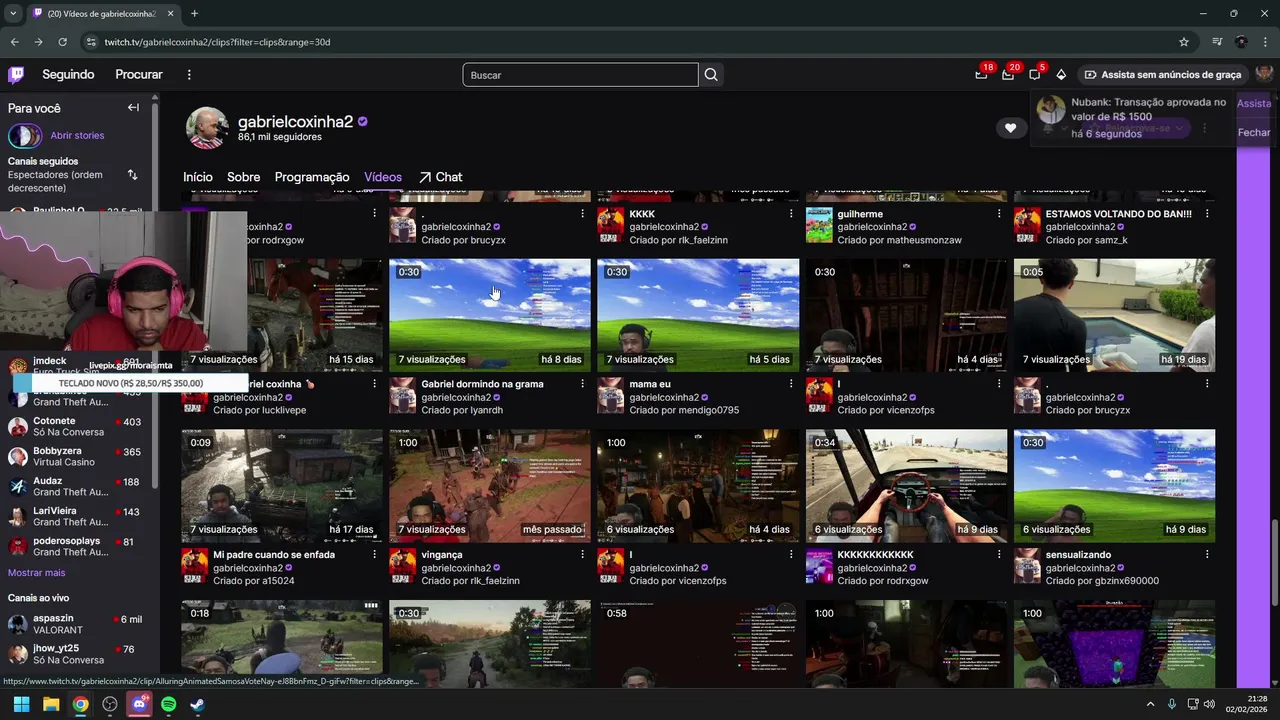Open the Prime loot crown icon with 18 badge
Viewport: 1280px width, 720px height.
coord(981,75)
